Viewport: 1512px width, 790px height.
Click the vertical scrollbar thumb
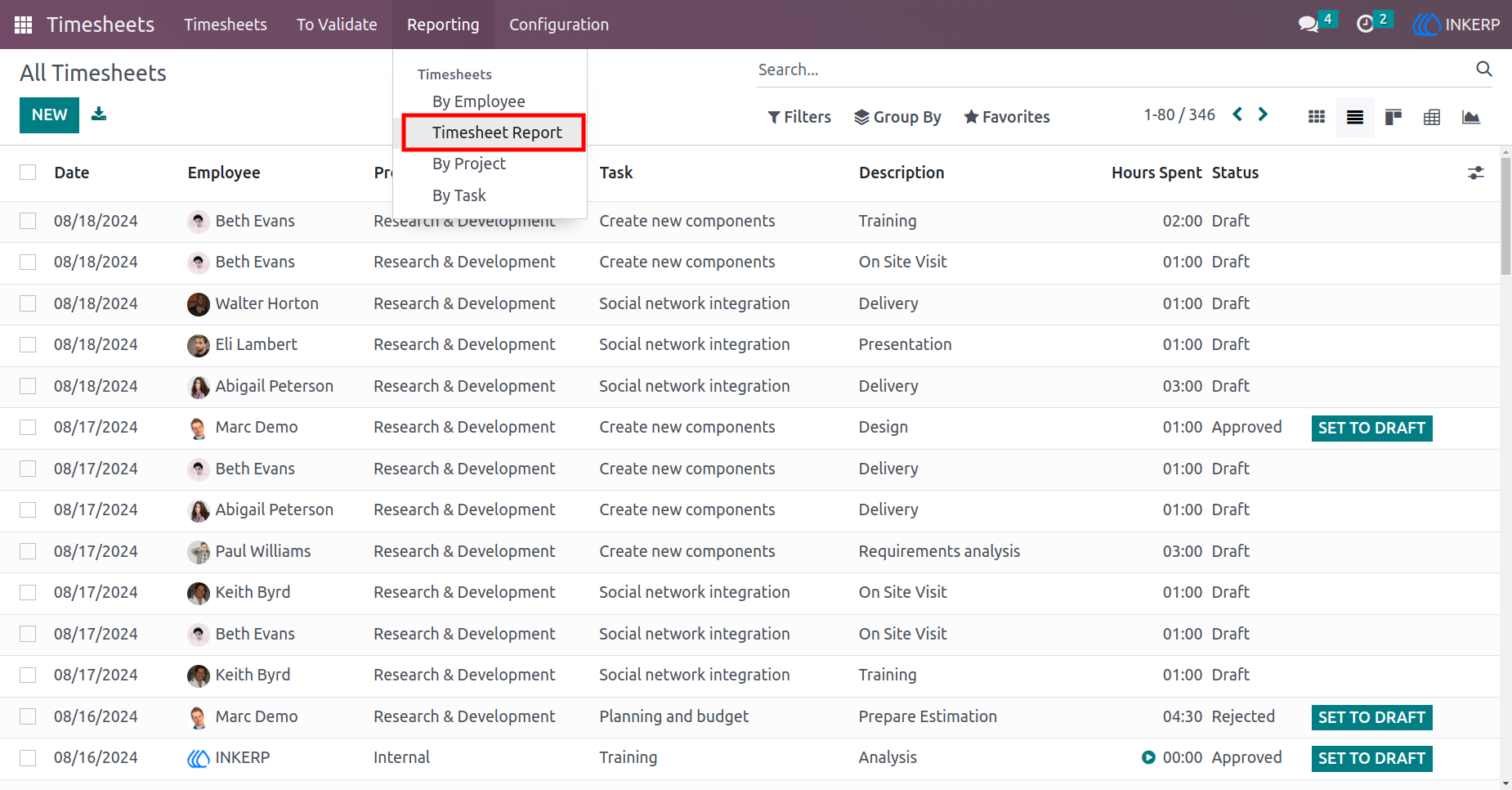[x=1505, y=215]
